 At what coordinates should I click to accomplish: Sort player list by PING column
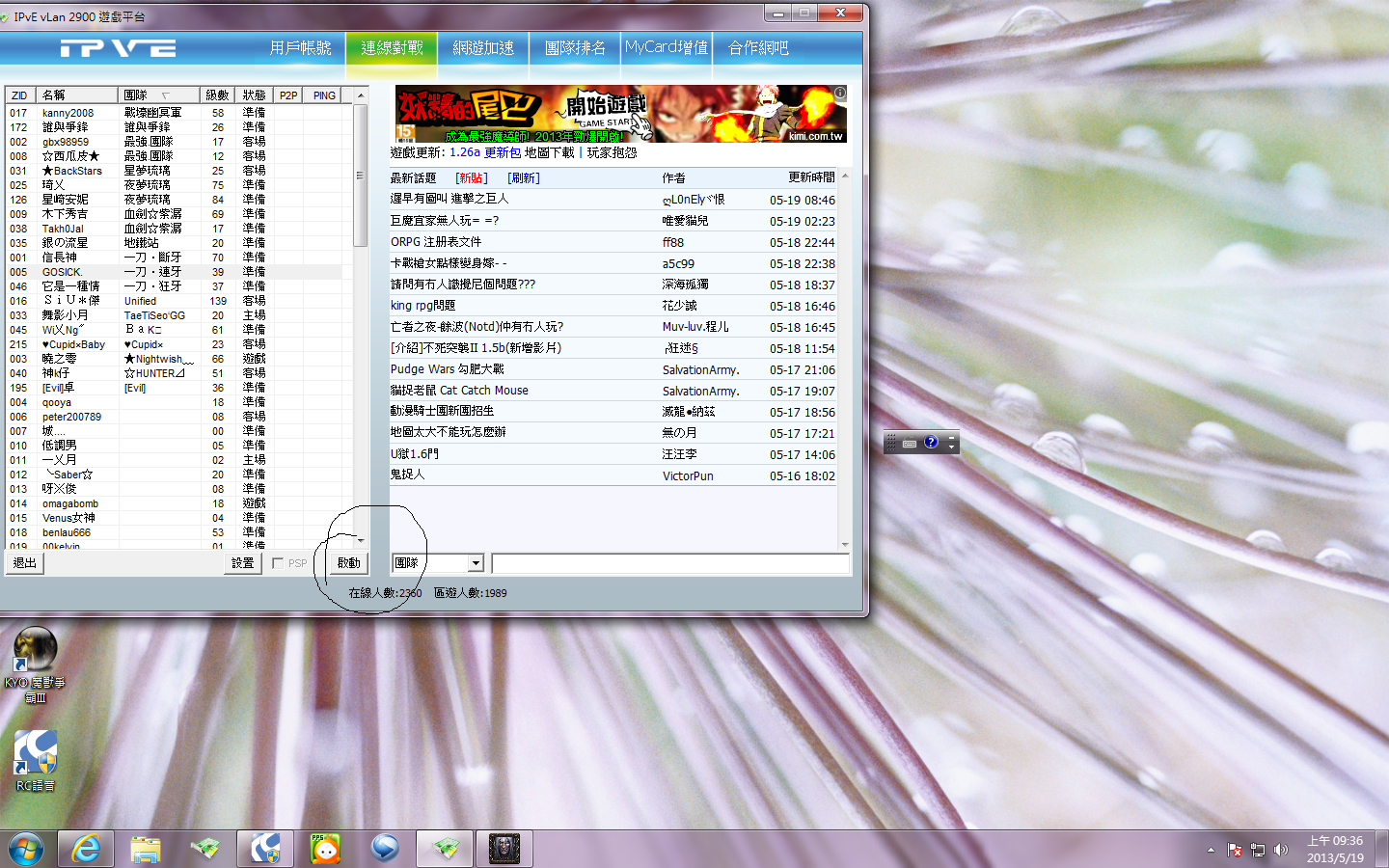[324, 95]
